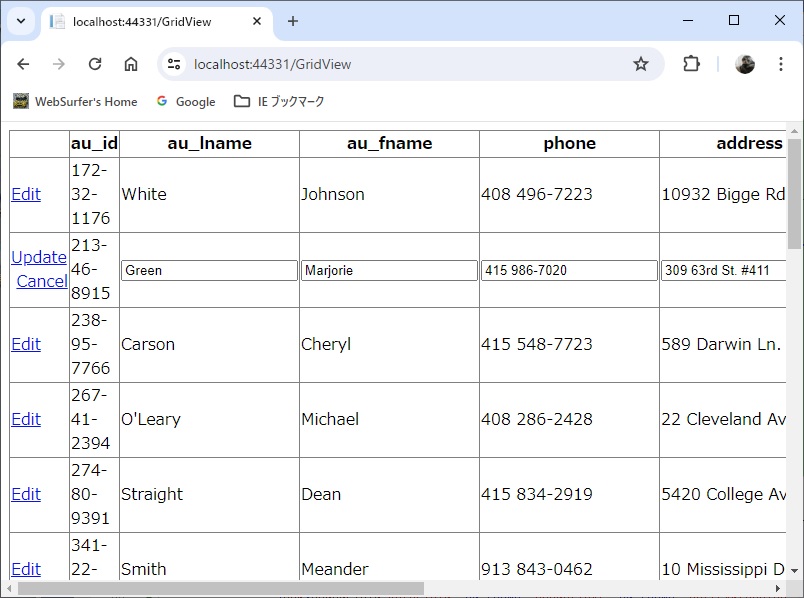Select the WebSurfer's Home bookmark
The image size is (804, 598).
coord(75,101)
